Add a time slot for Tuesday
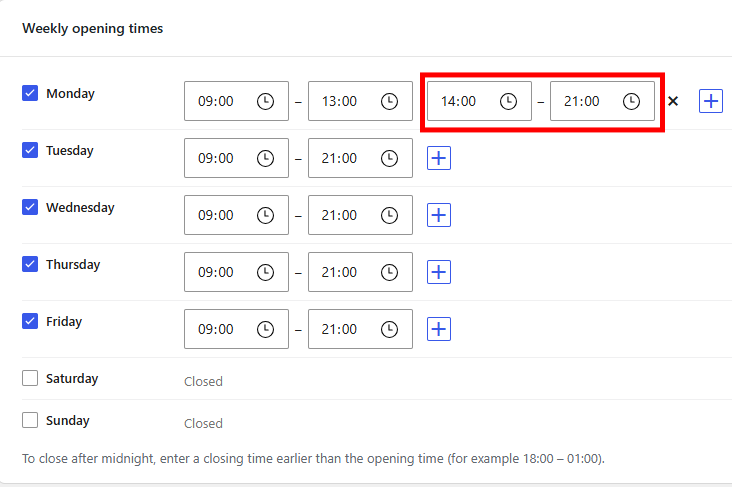The image size is (732, 487). [439, 158]
